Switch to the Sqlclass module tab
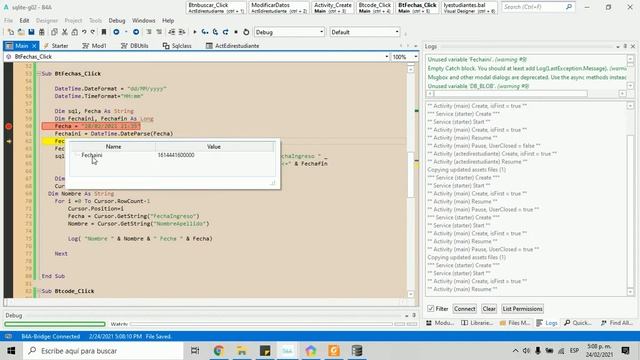 click(177, 46)
